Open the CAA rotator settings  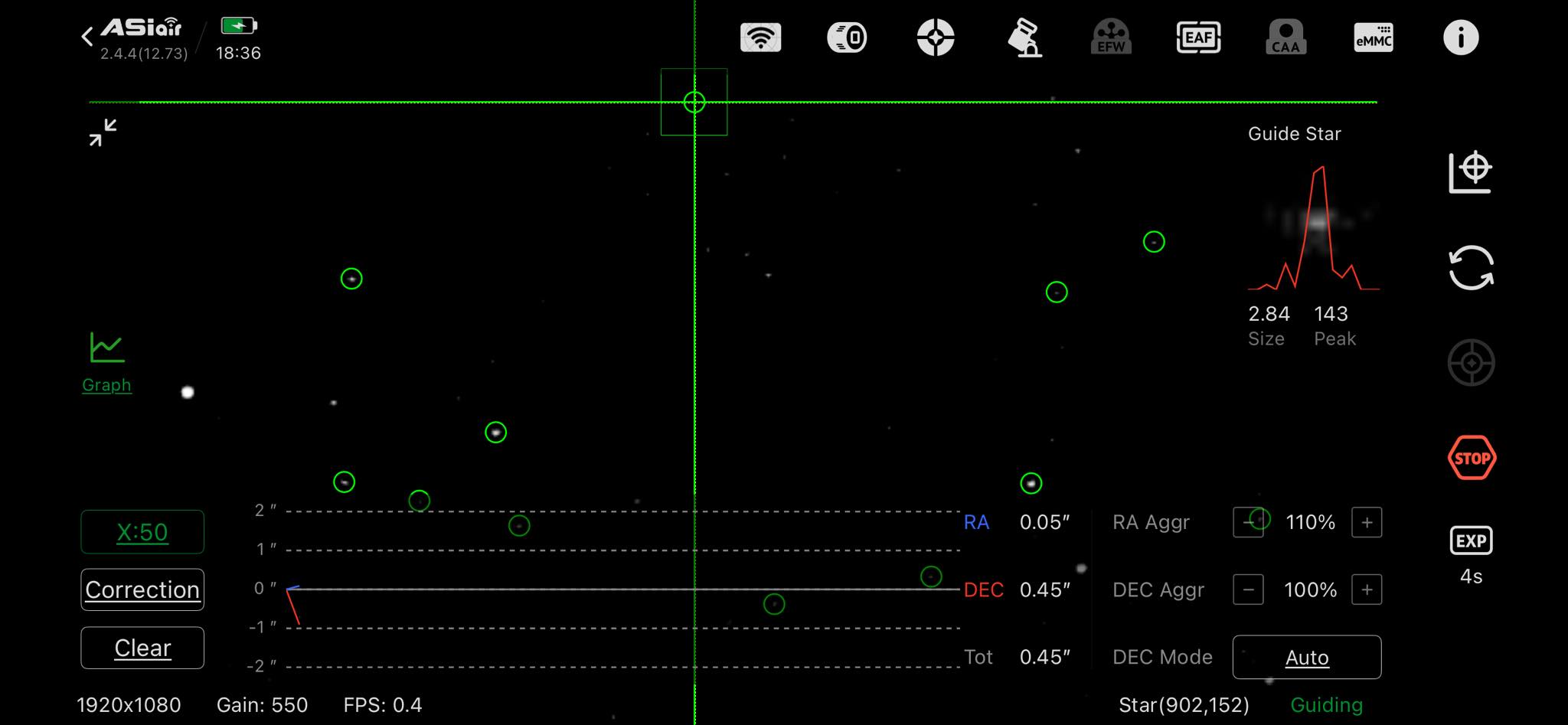pyautogui.click(x=1285, y=38)
